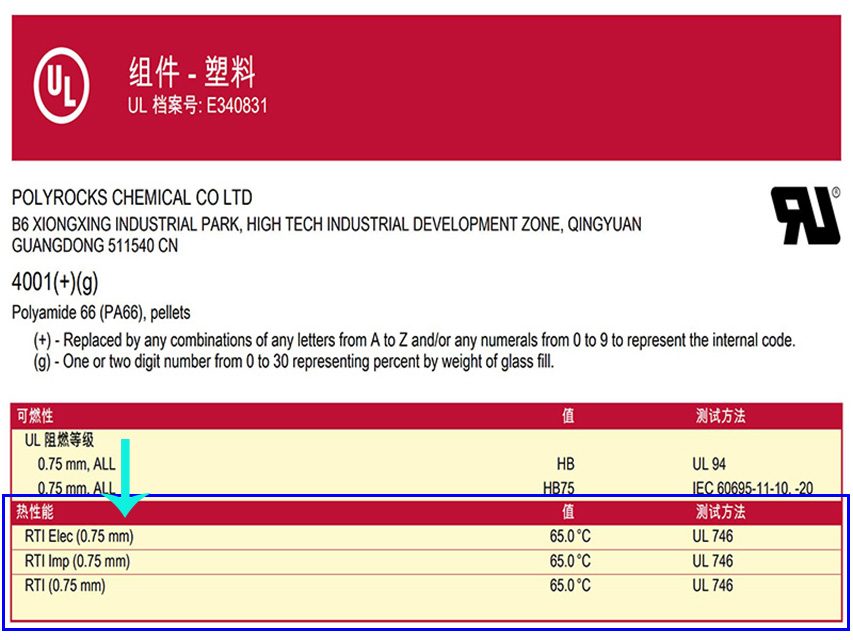Click the UL 94 test method

(x=710, y=464)
